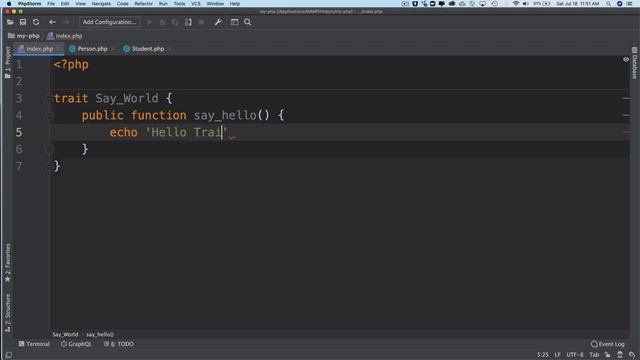Click line number 1 in the gutter
Screen dimensions: 640x360
click(x=19, y=64)
